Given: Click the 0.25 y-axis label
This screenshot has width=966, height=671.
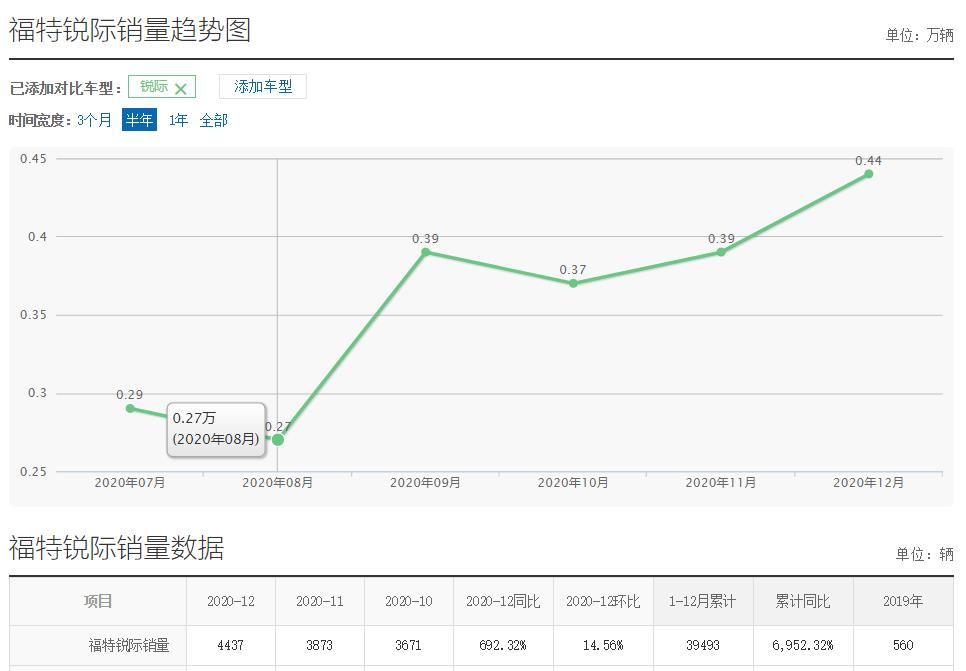Looking at the screenshot, I should click(x=33, y=472).
